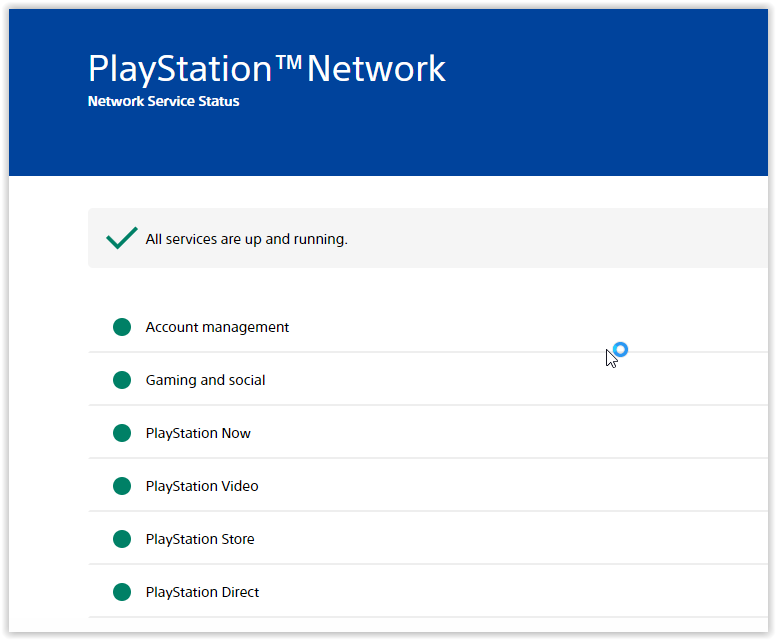Viewport: 776px width, 640px height.
Task: Click the Network Service Status subtitle
Action: pyautogui.click(x=163, y=101)
